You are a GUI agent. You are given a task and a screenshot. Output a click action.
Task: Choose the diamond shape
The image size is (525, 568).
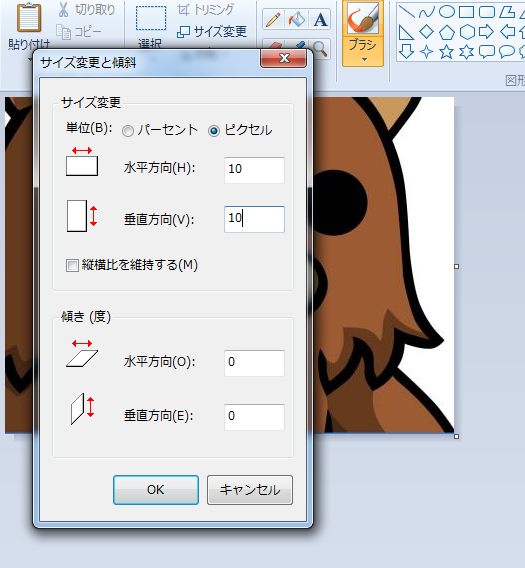pyautogui.click(x=426, y=32)
